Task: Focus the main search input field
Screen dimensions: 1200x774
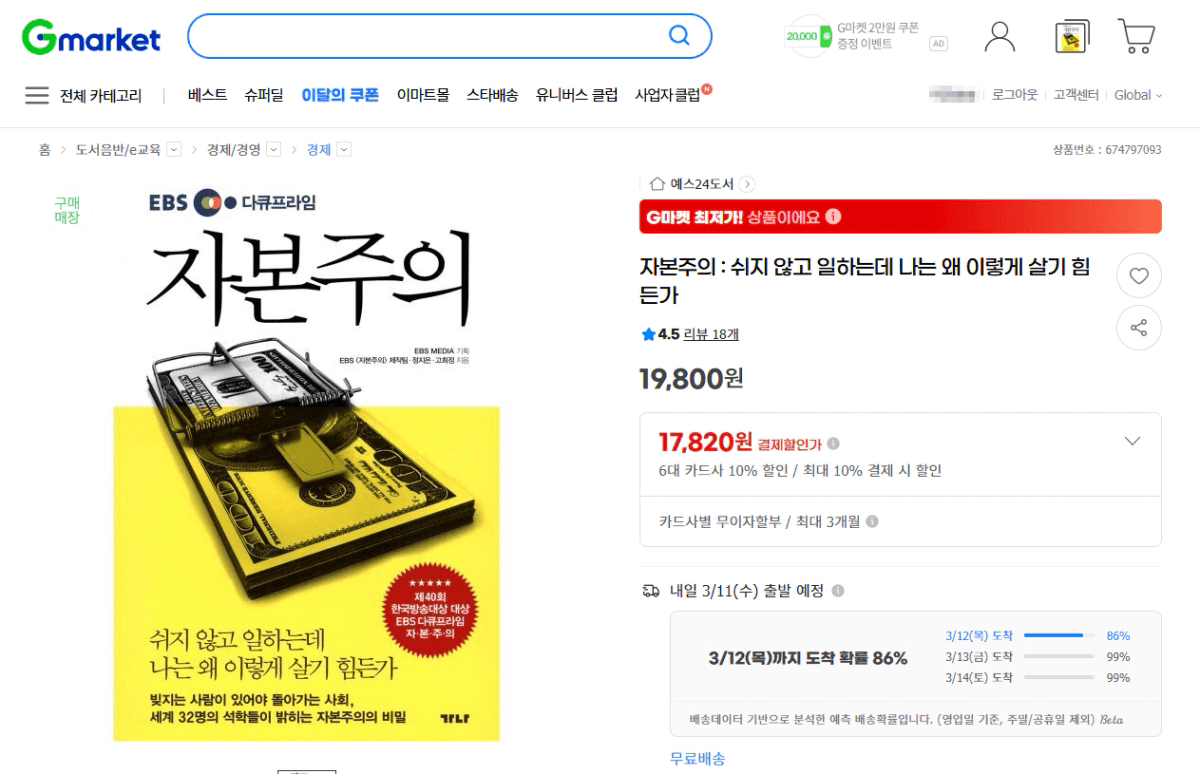Action: click(x=428, y=36)
